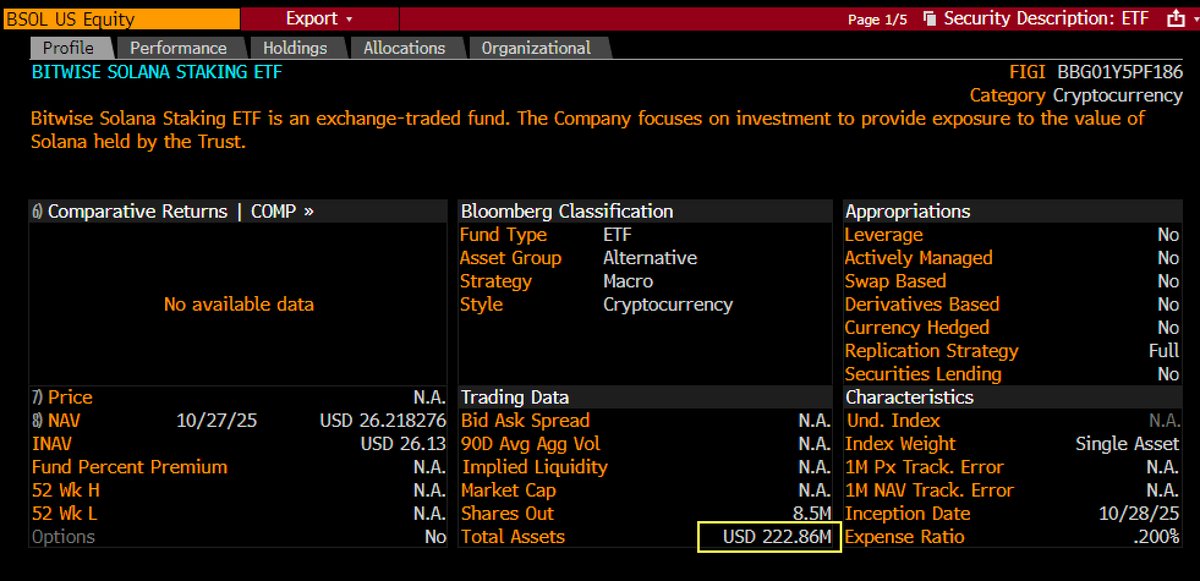The height and width of the screenshot is (581, 1200).
Task: Select the Profile tab
Action: (x=70, y=47)
